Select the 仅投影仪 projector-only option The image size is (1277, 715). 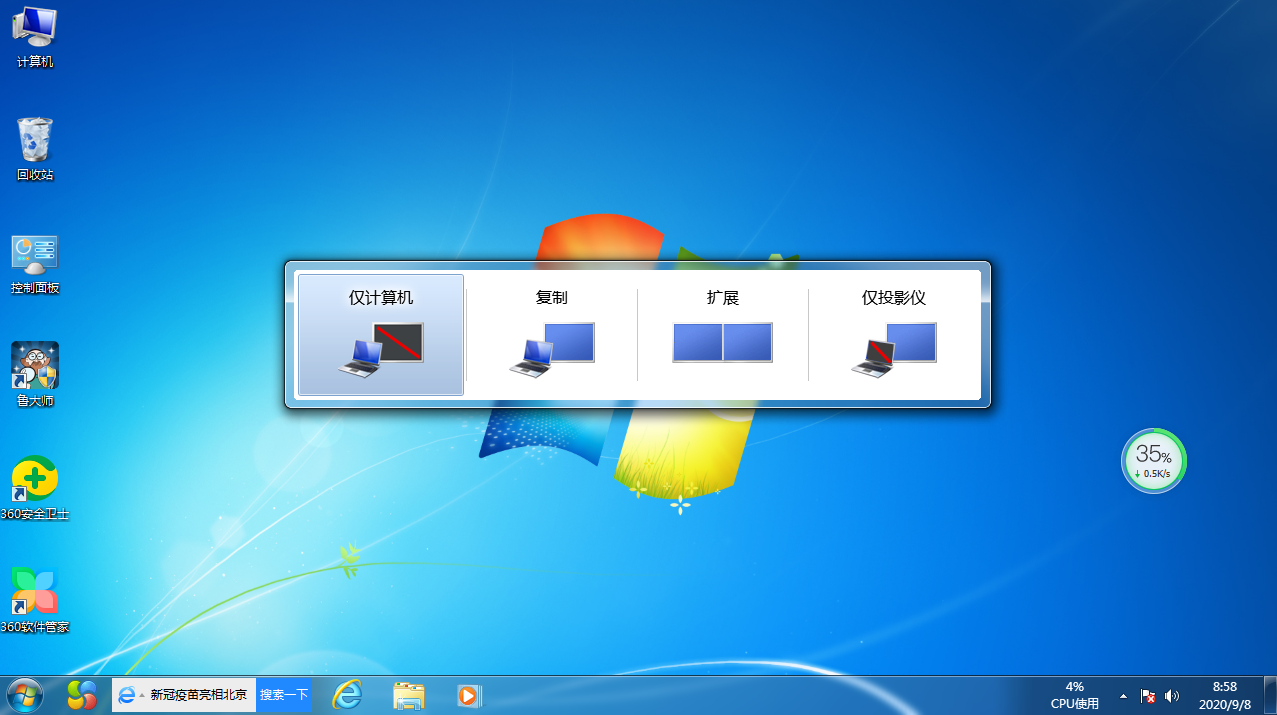893,335
